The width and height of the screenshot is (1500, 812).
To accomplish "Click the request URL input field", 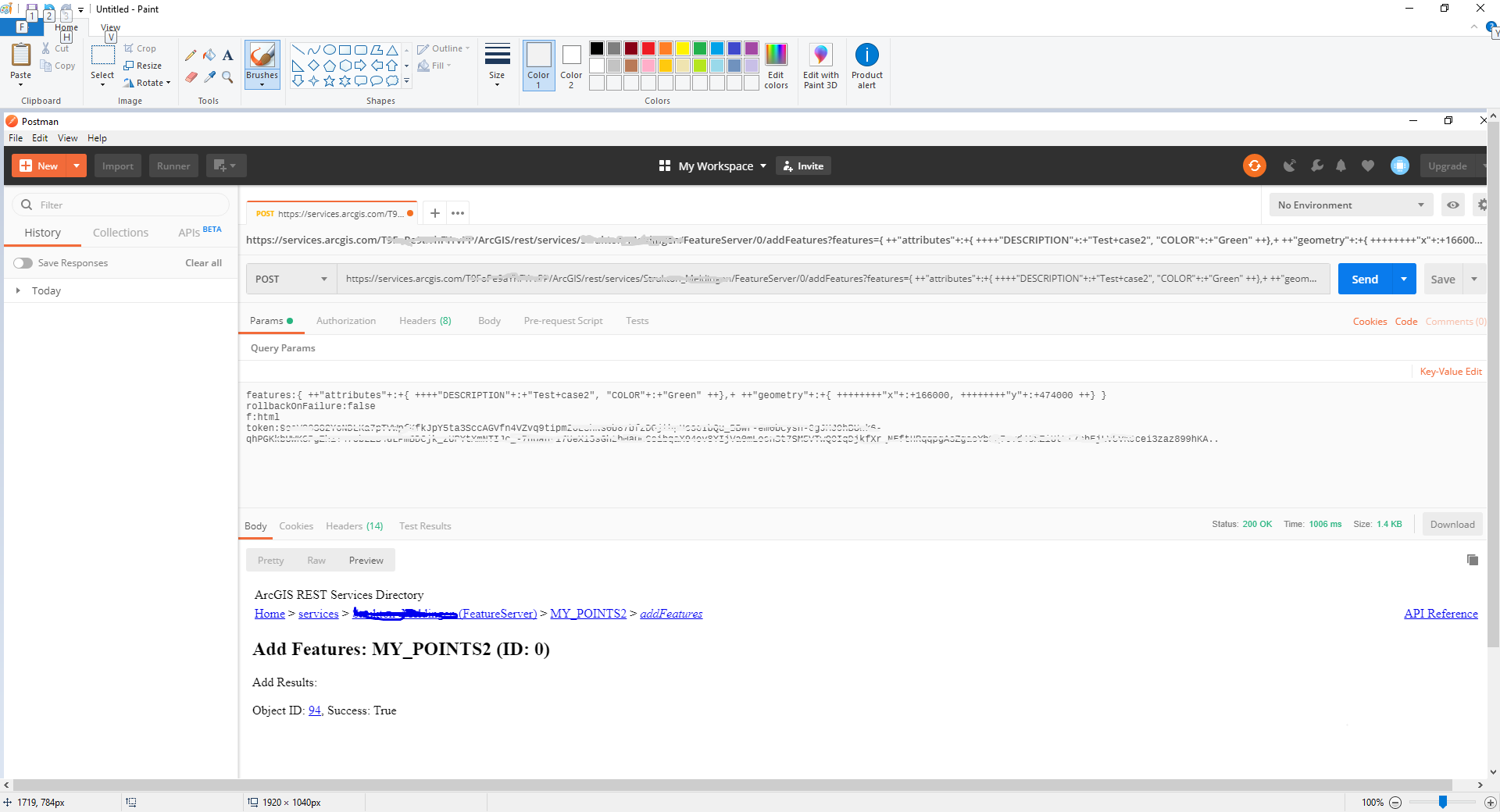I will click(x=833, y=279).
